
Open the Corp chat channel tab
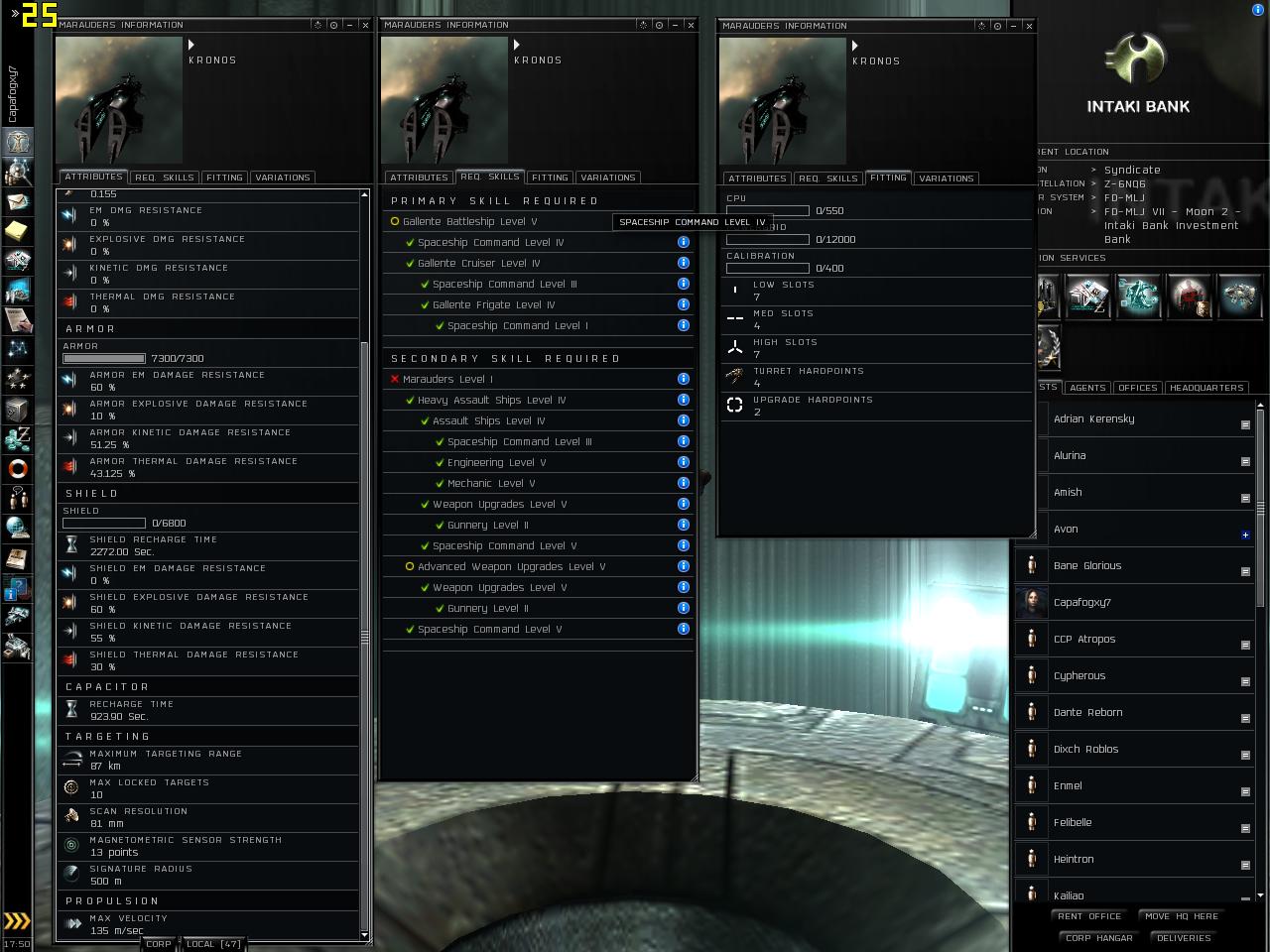(x=159, y=944)
